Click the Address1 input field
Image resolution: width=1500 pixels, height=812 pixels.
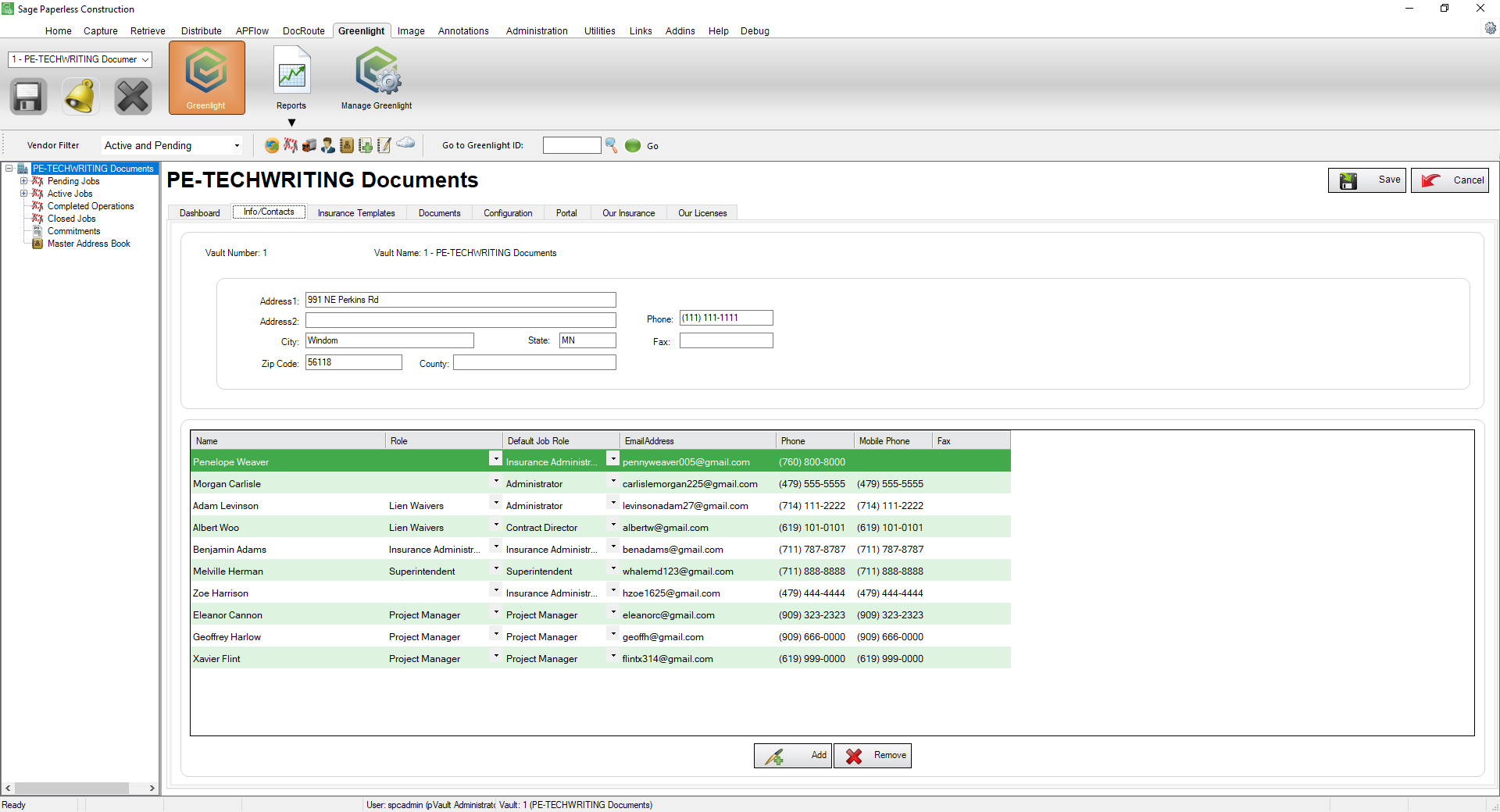[x=461, y=300]
